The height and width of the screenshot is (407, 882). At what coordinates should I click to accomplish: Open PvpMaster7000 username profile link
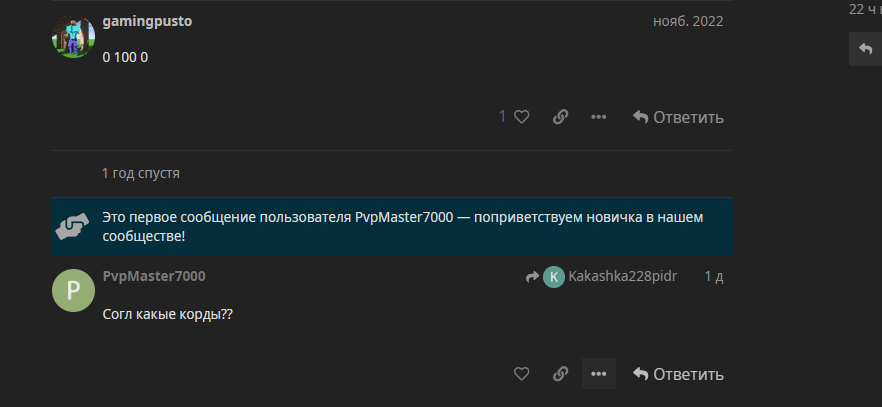click(x=154, y=276)
